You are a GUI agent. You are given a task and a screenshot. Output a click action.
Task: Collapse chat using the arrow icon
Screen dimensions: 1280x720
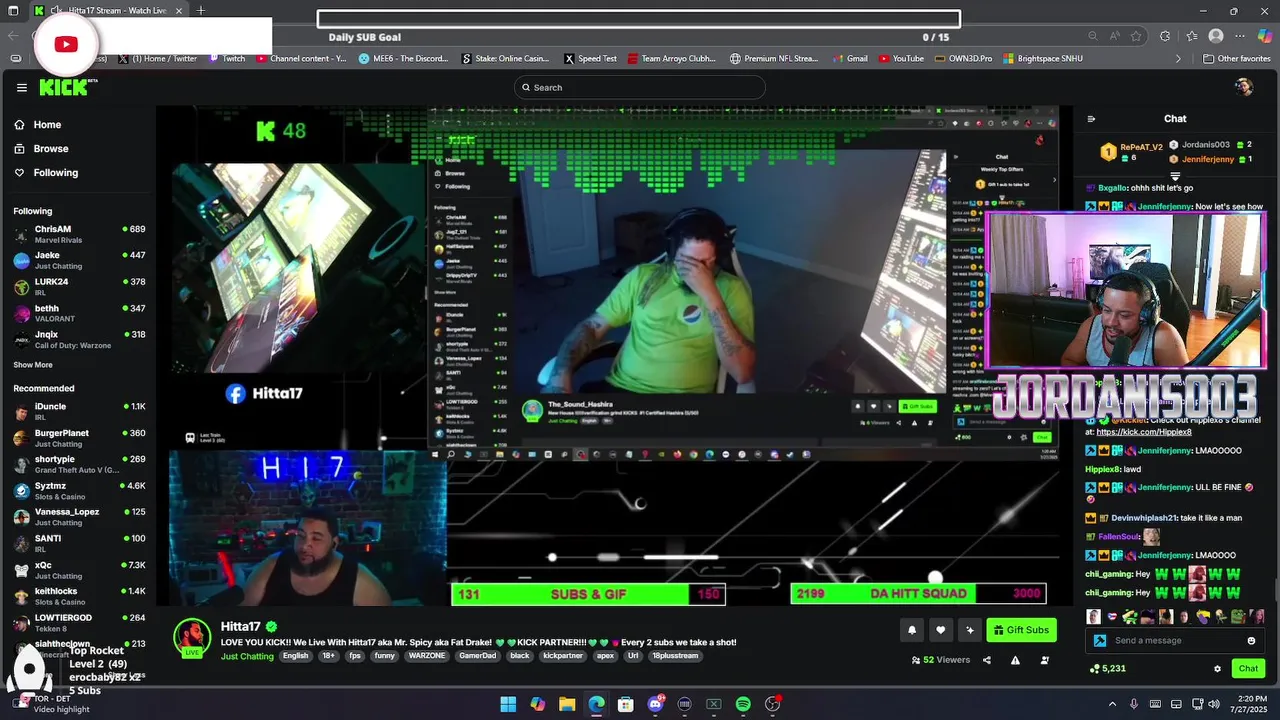[x=1091, y=119]
